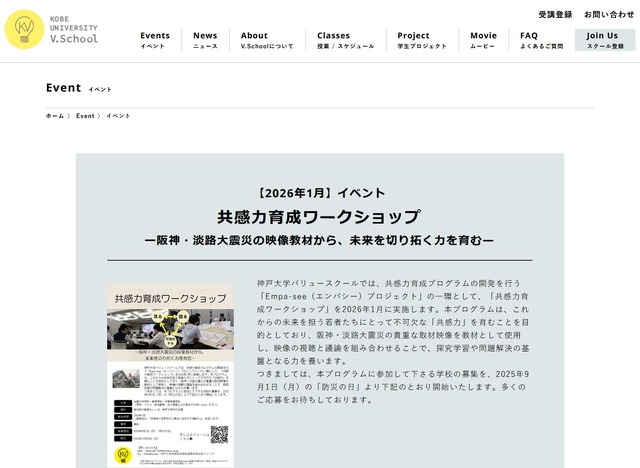Click the 【2026年1月】イベント heading
The height and width of the screenshot is (468, 640).
[x=320, y=193]
